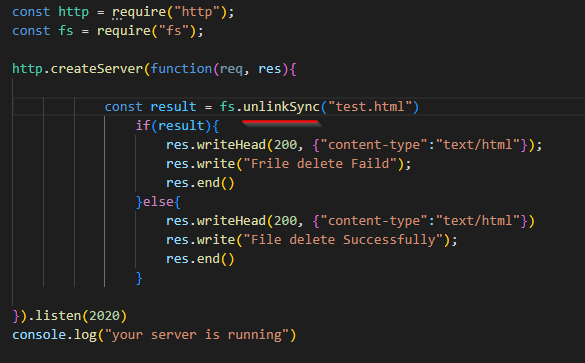Click the "http" string in the first require call
Screen dimensions: 585x363
click(197, 12)
